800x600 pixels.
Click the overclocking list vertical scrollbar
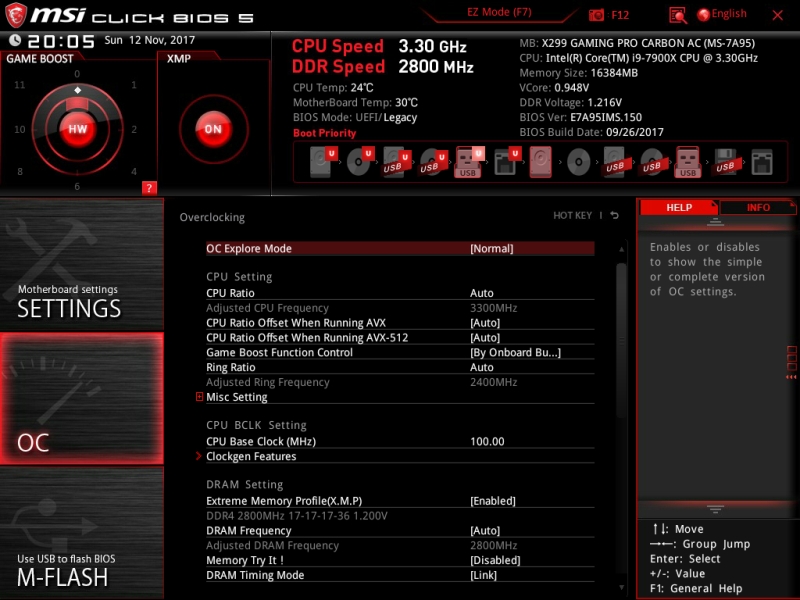pyautogui.click(x=621, y=341)
